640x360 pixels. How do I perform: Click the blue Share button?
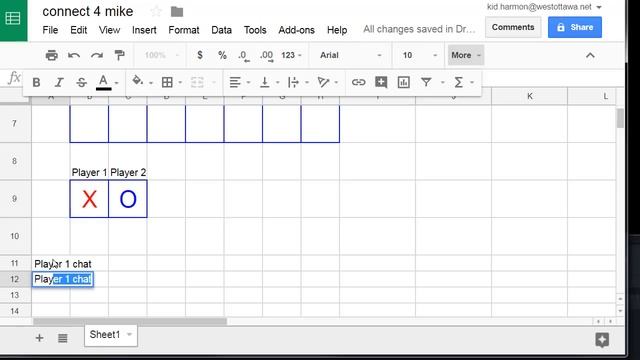[575, 27]
